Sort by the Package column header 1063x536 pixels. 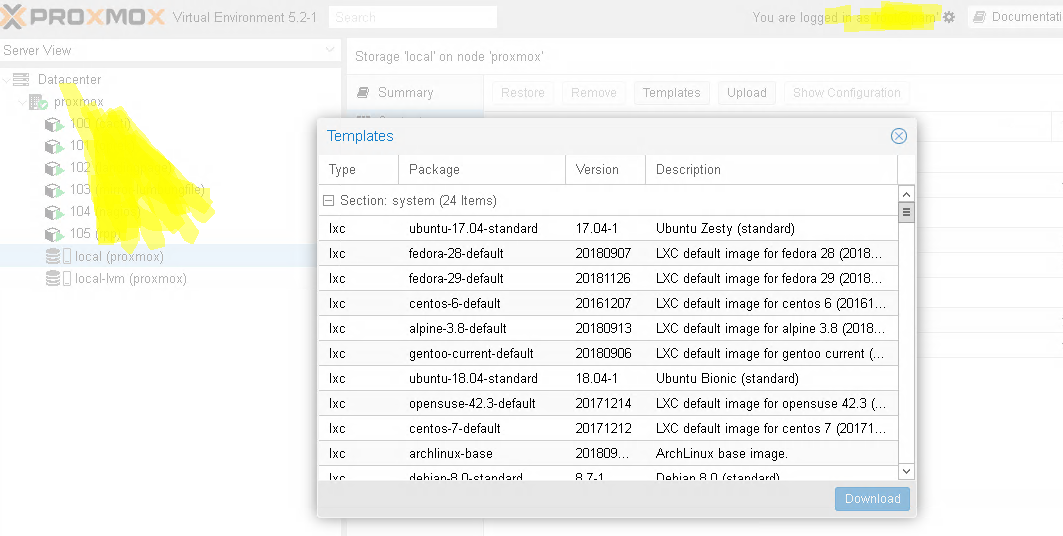tap(482, 169)
